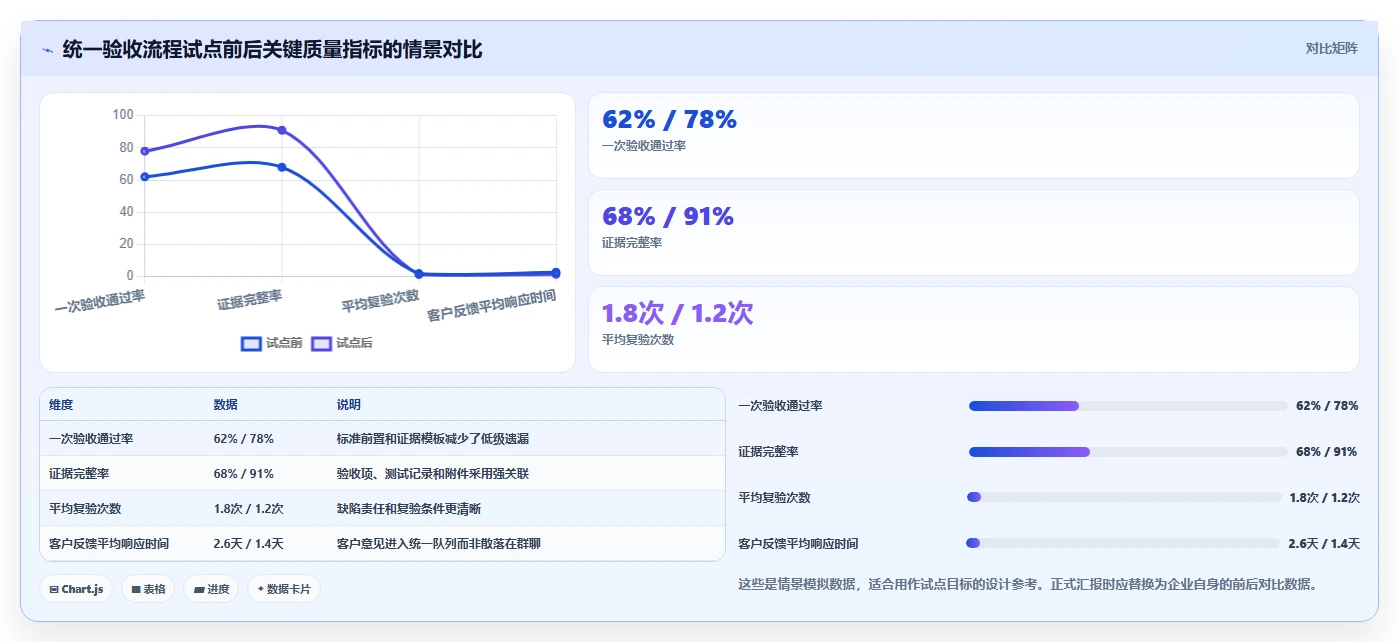Click the 100 tick on the y-axis
The image size is (1399, 642).
pyautogui.click(x=123, y=115)
